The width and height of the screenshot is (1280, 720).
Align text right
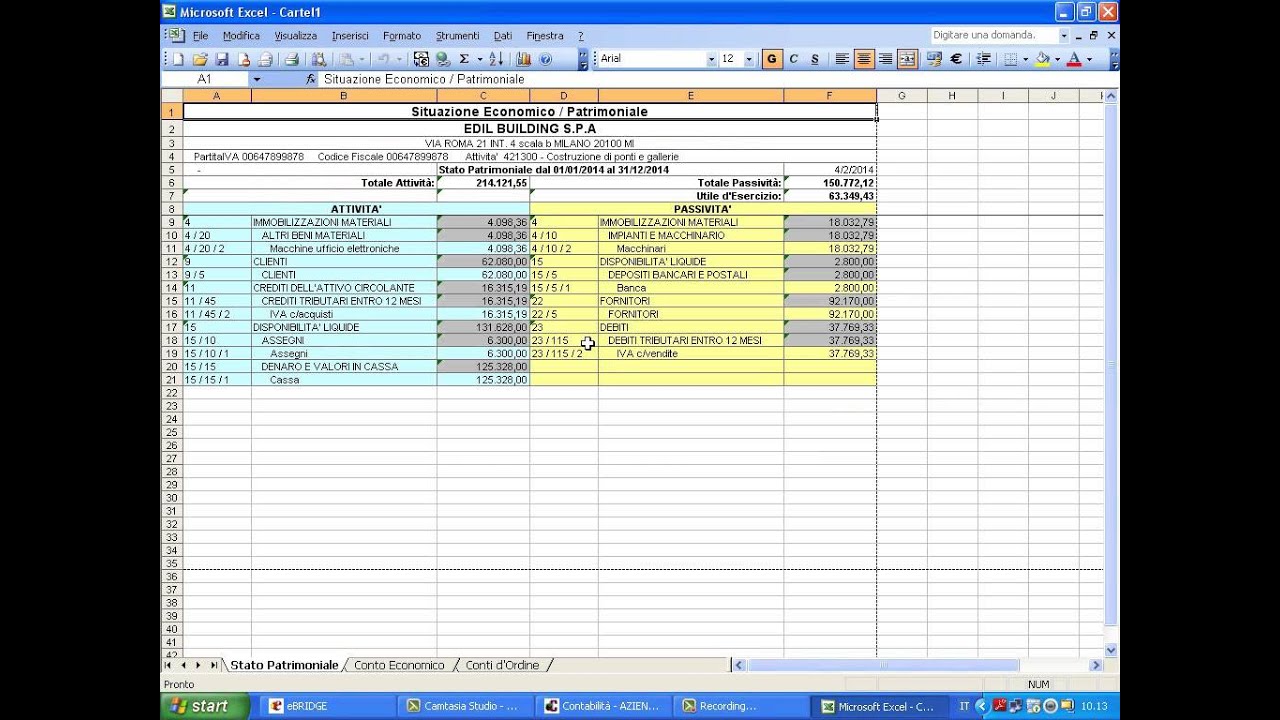[886, 59]
